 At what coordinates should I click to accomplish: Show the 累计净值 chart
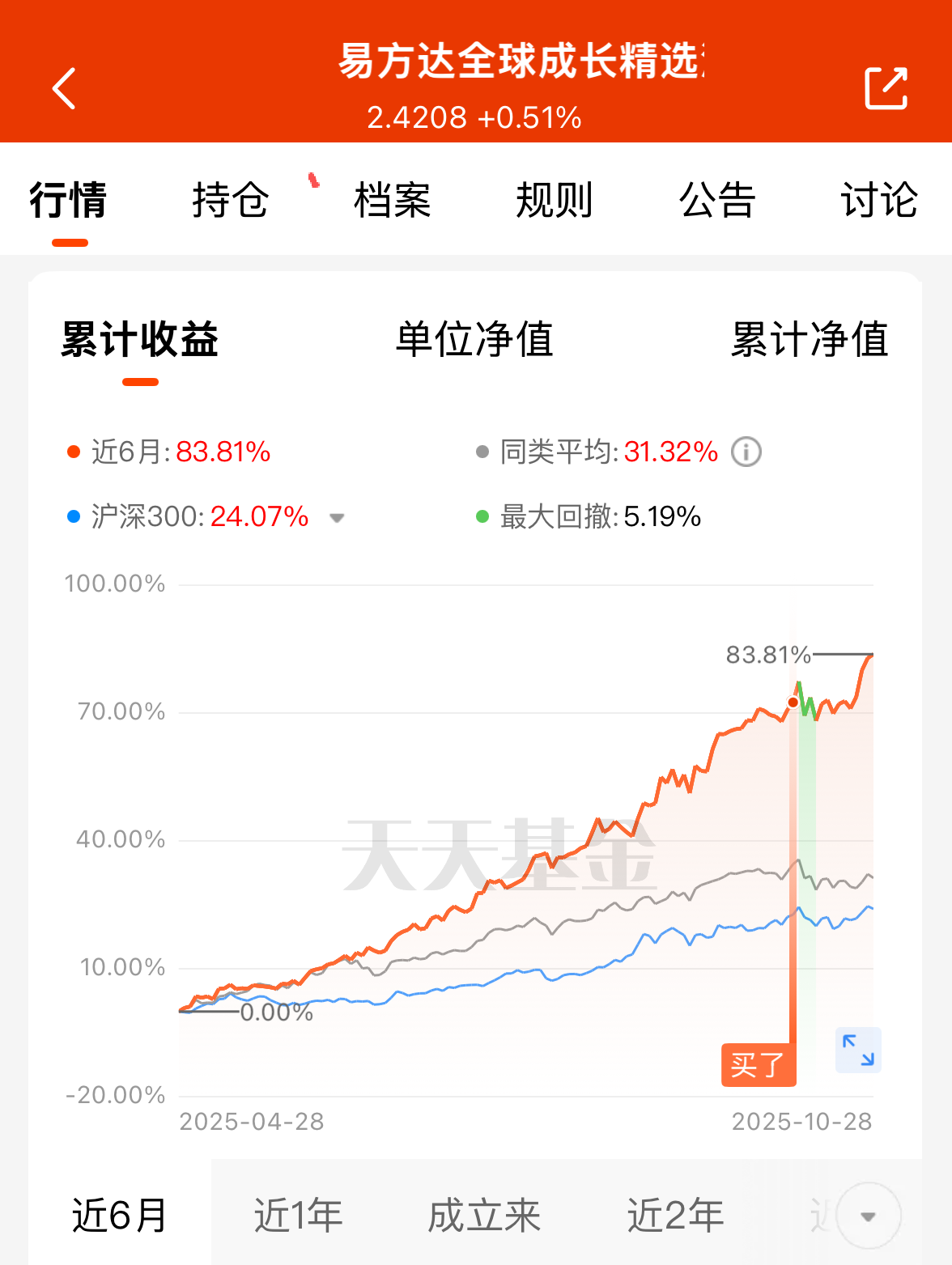pos(809,339)
